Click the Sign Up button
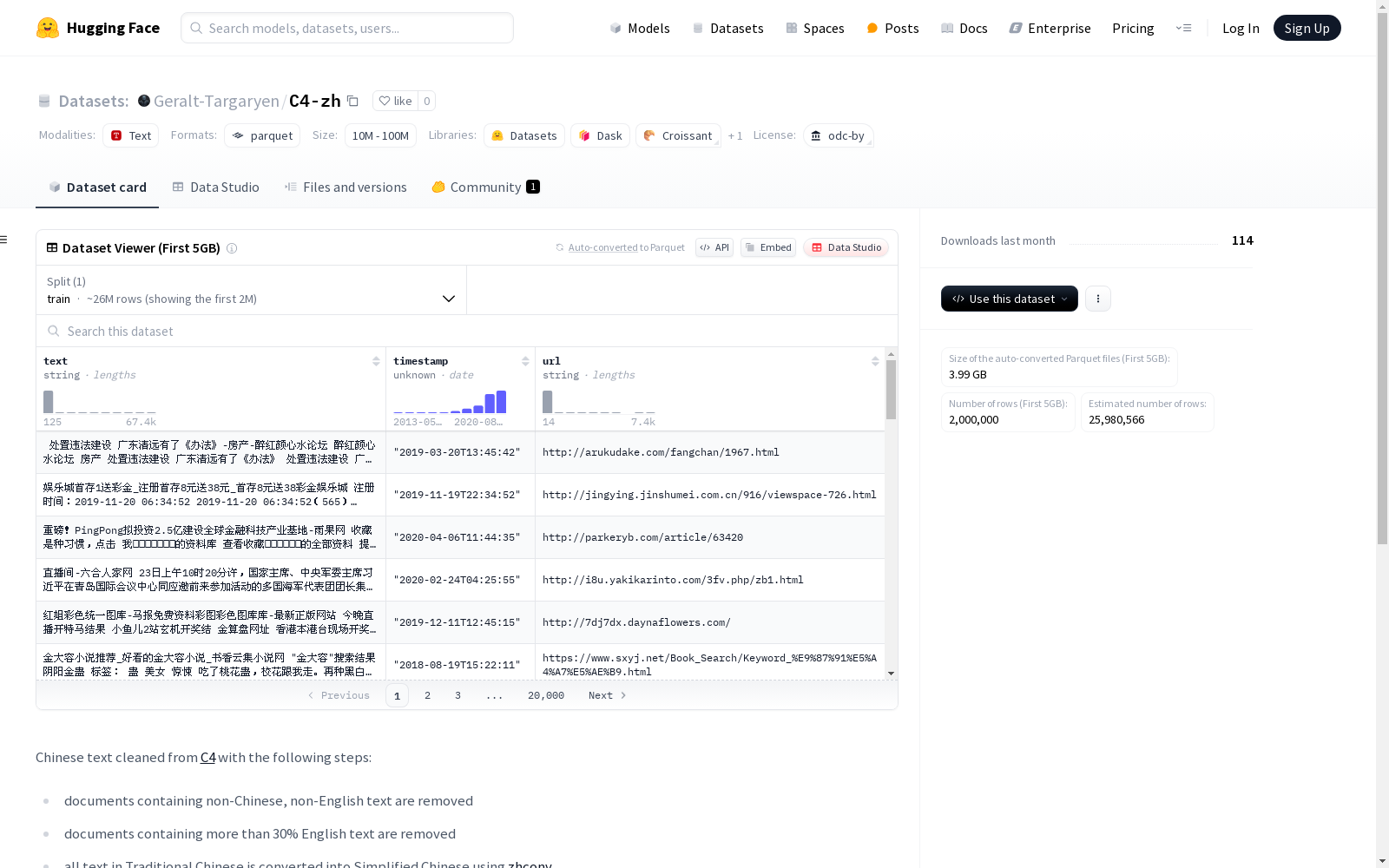 click(1307, 28)
